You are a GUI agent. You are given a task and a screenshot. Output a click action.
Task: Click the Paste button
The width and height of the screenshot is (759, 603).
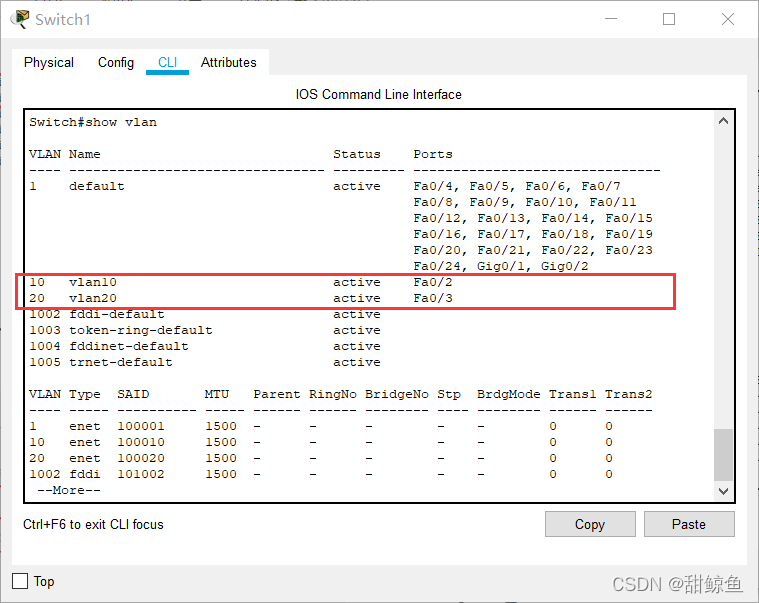coord(689,524)
